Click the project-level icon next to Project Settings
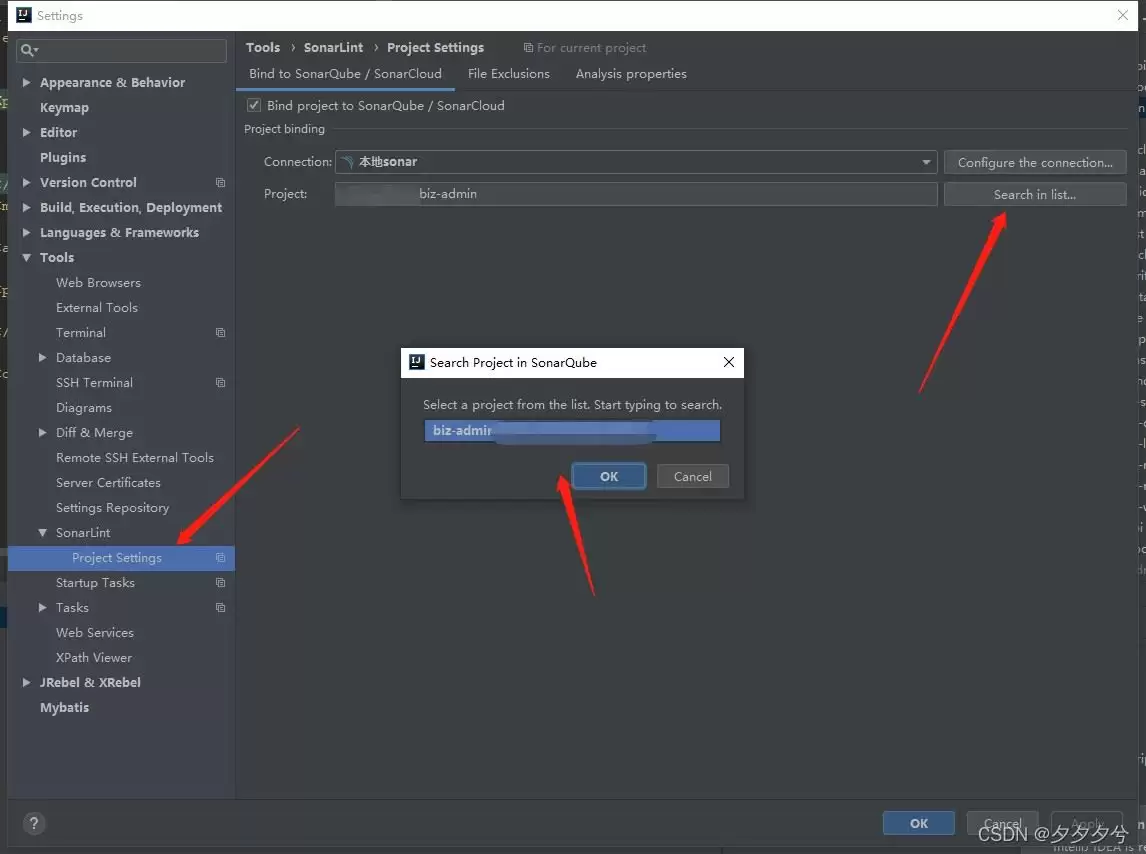The width and height of the screenshot is (1146, 854). click(220, 558)
